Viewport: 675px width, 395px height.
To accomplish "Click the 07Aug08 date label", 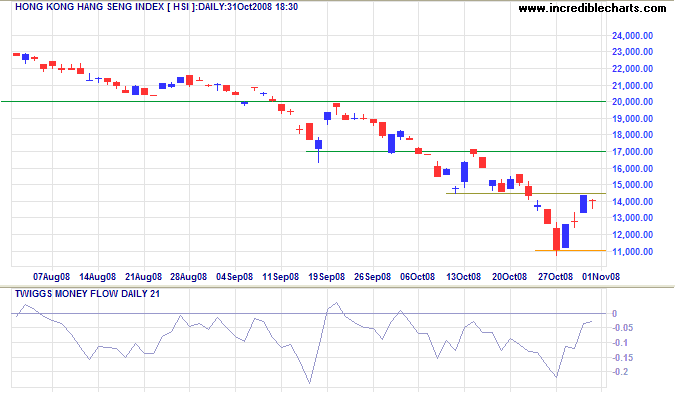I will point(51,277).
